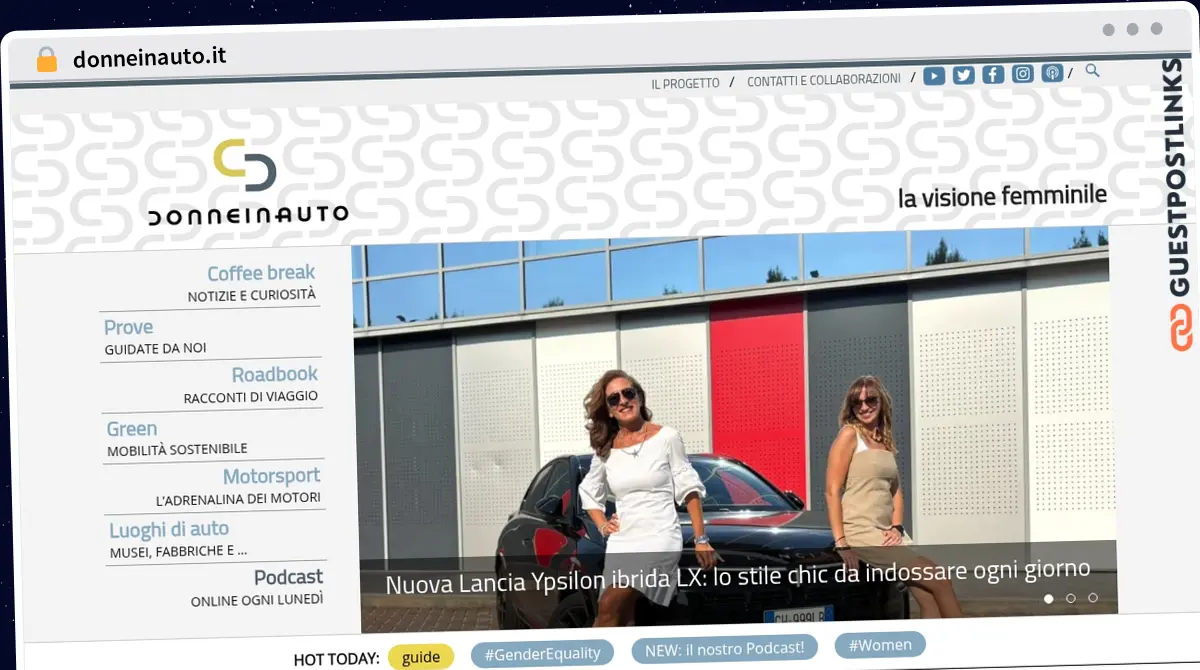The width and height of the screenshot is (1200, 670).
Task: Open the Facebook social icon
Action: click(993, 75)
